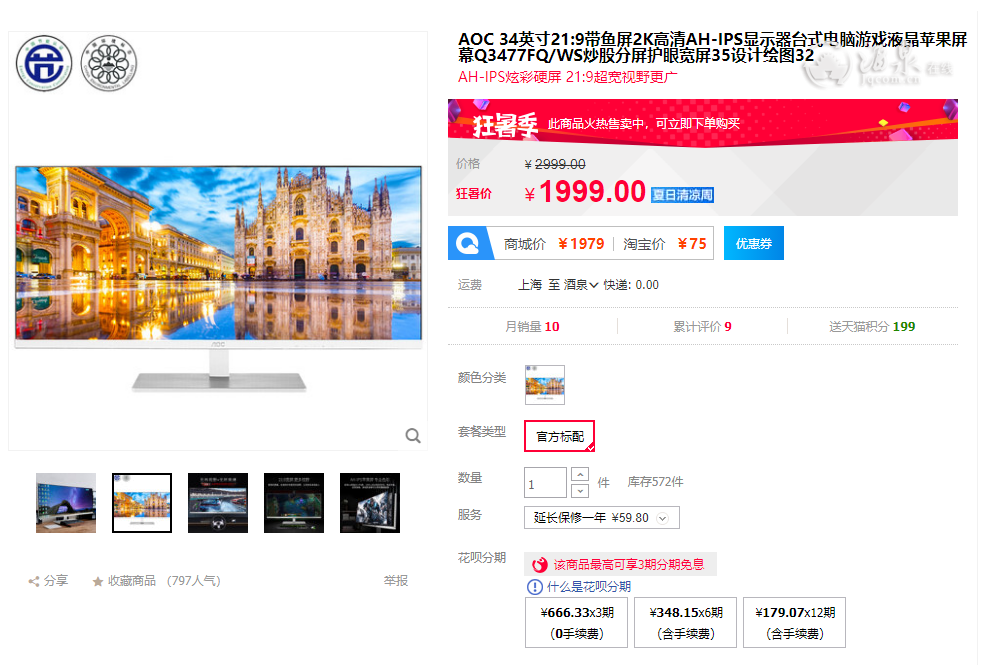Click the blue energy certification badge
The width and height of the screenshot is (983, 665).
click(44, 63)
